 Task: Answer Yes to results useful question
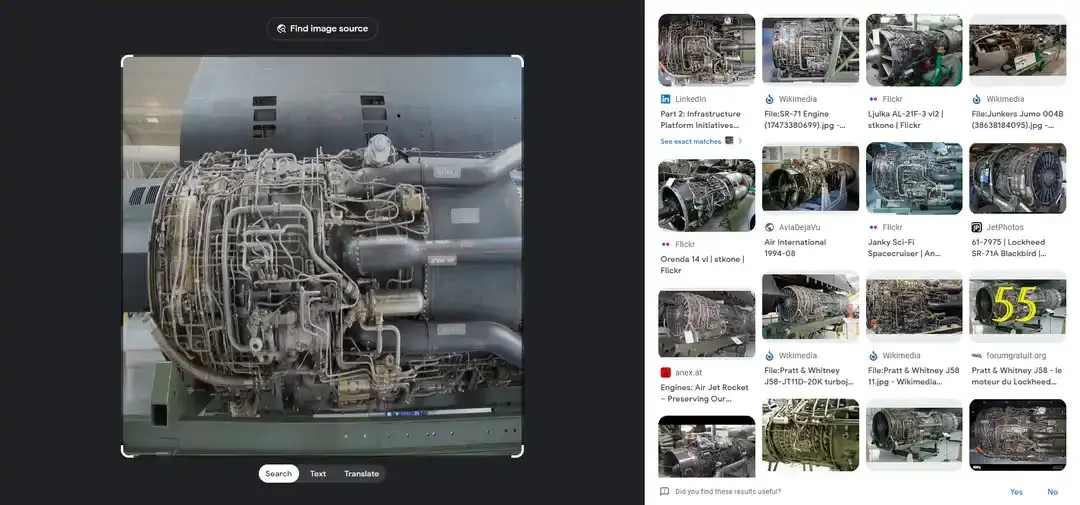click(1016, 492)
